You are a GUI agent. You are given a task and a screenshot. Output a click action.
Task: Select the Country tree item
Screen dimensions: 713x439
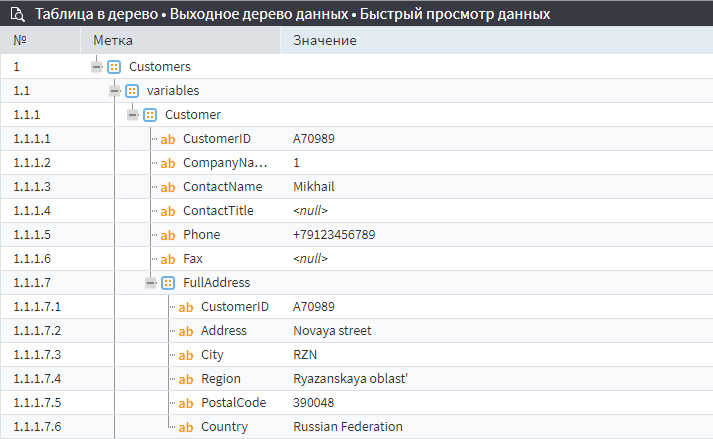pyautogui.click(x=224, y=427)
